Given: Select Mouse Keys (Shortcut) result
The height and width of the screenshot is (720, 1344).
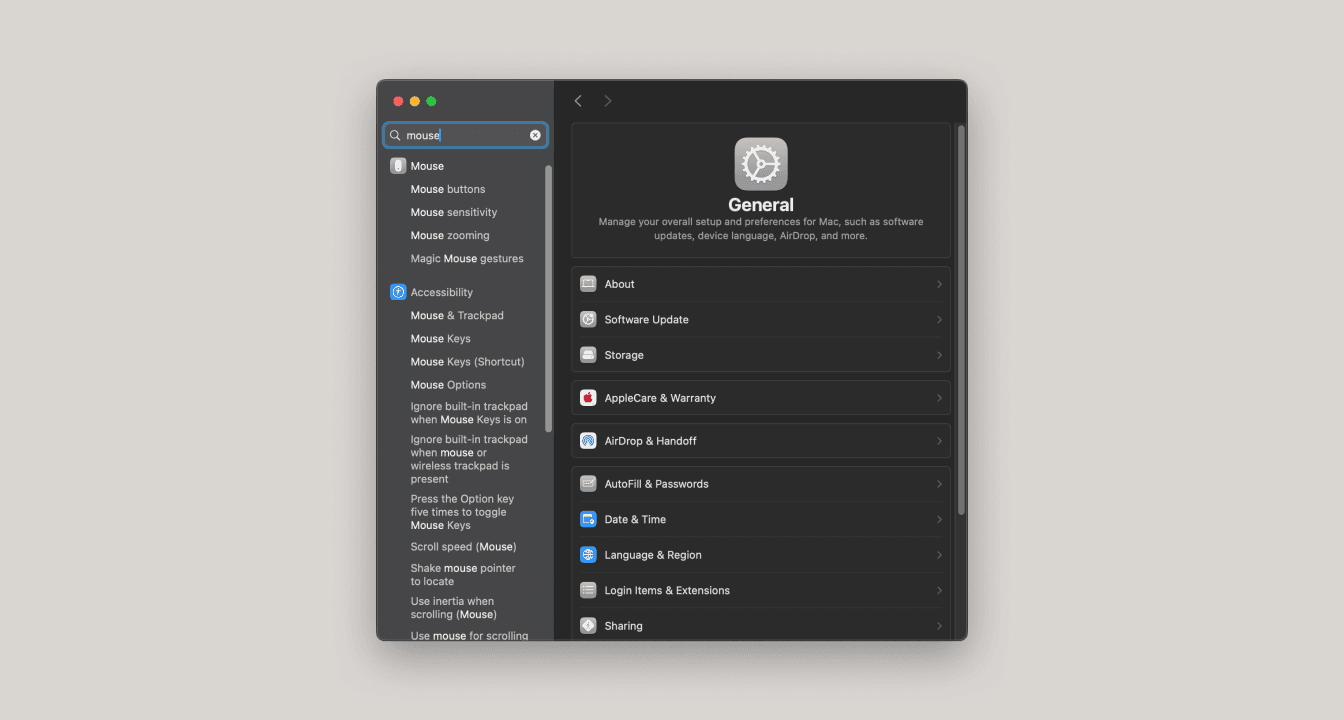Looking at the screenshot, I should pos(467,361).
